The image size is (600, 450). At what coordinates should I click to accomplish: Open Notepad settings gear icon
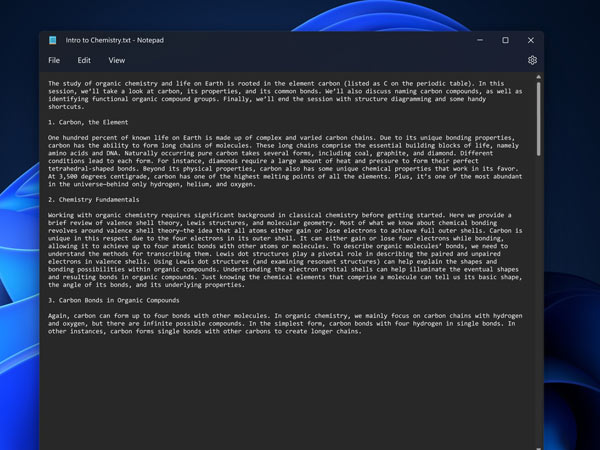click(532, 60)
